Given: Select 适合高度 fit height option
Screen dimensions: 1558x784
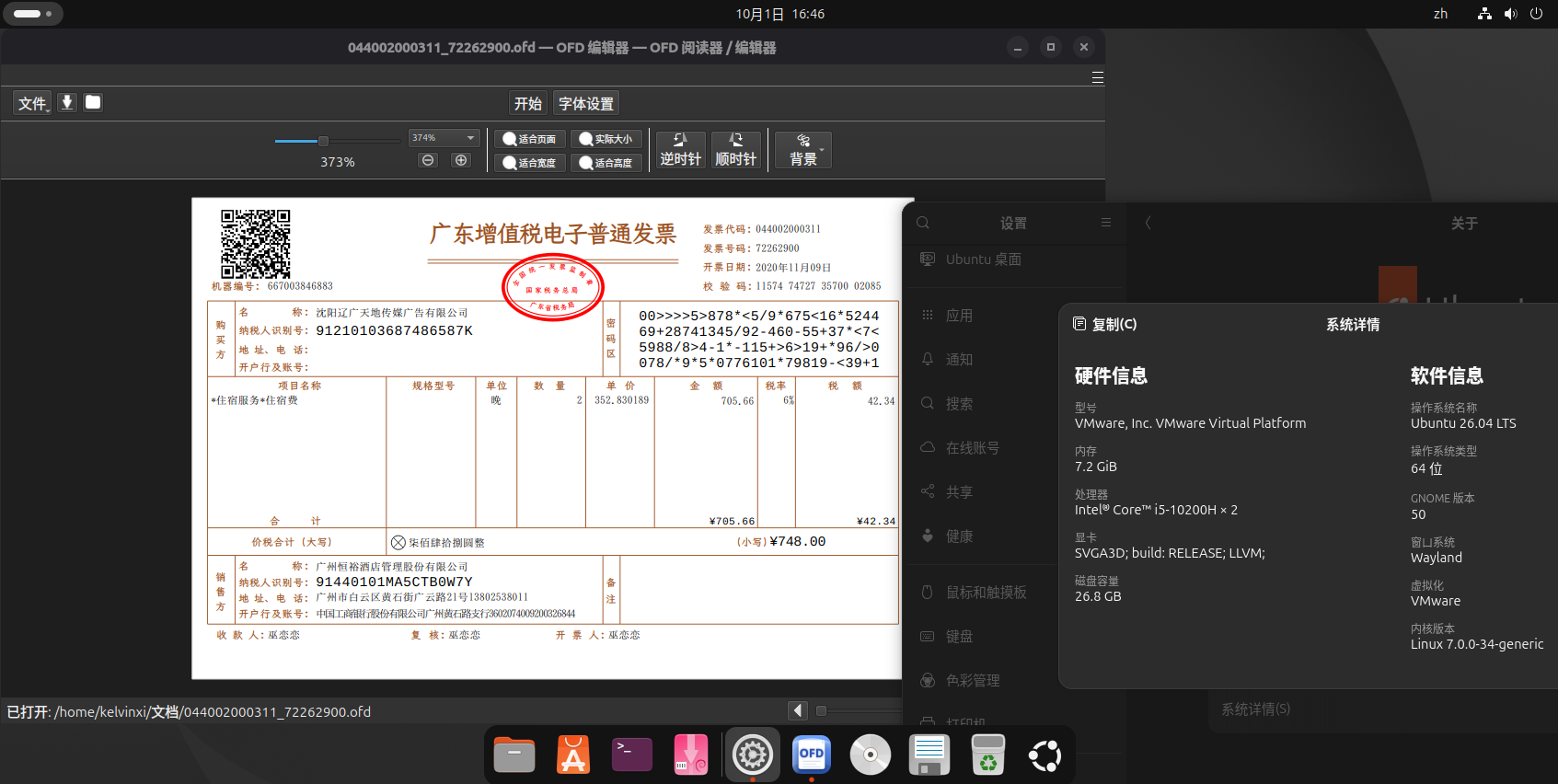Looking at the screenshot, I should click(606, 163).
